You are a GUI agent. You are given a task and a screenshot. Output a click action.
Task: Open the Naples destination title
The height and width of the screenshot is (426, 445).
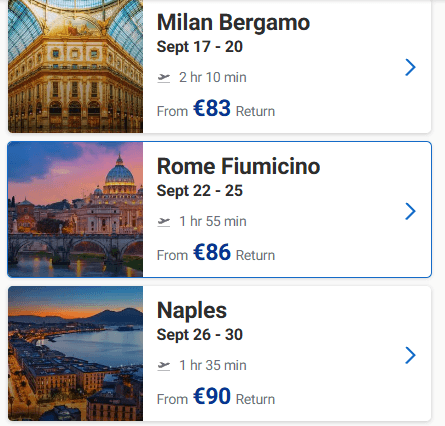(x=192, y=311)
